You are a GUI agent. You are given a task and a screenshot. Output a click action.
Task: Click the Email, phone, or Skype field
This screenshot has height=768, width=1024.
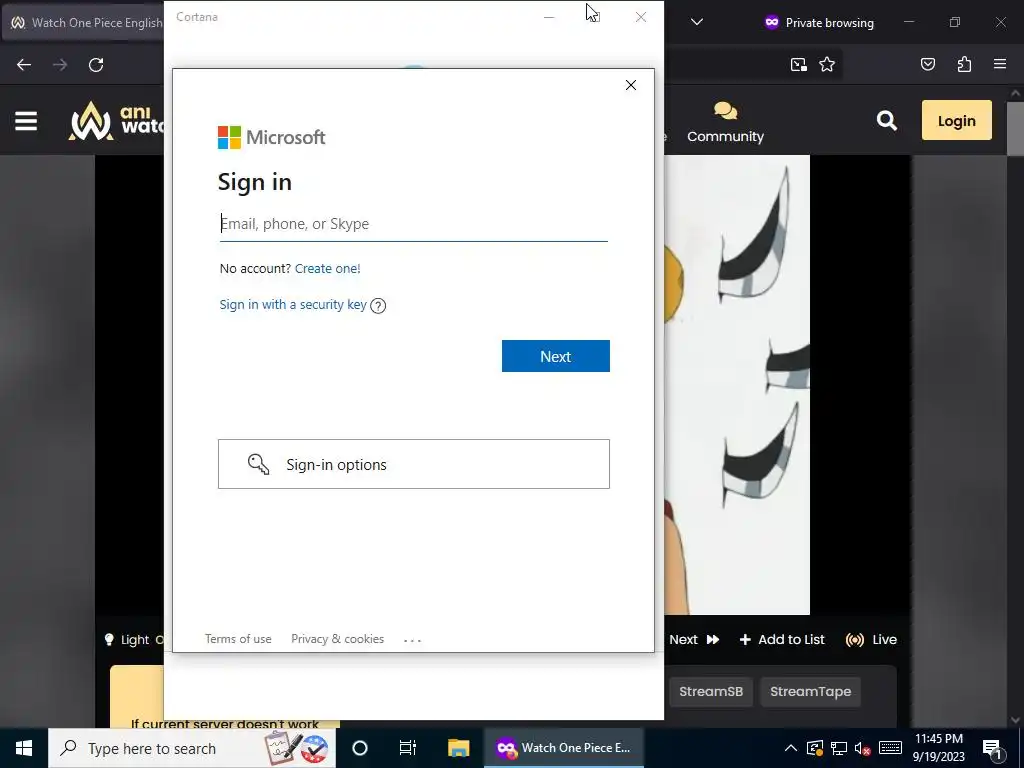413,224
